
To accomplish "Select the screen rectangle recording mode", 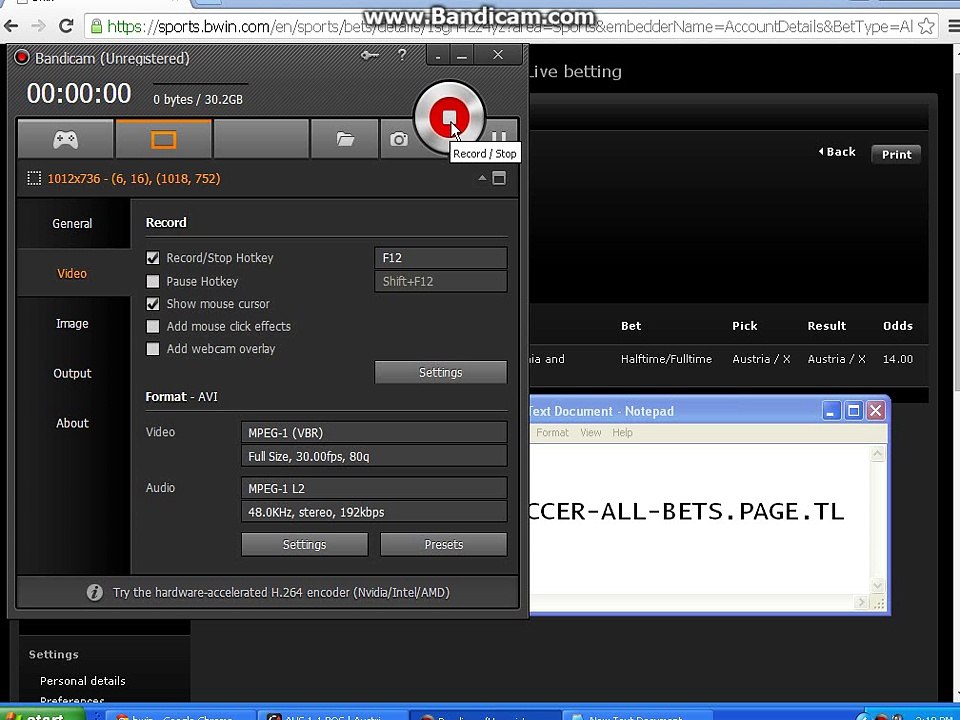I will point(163,140).
